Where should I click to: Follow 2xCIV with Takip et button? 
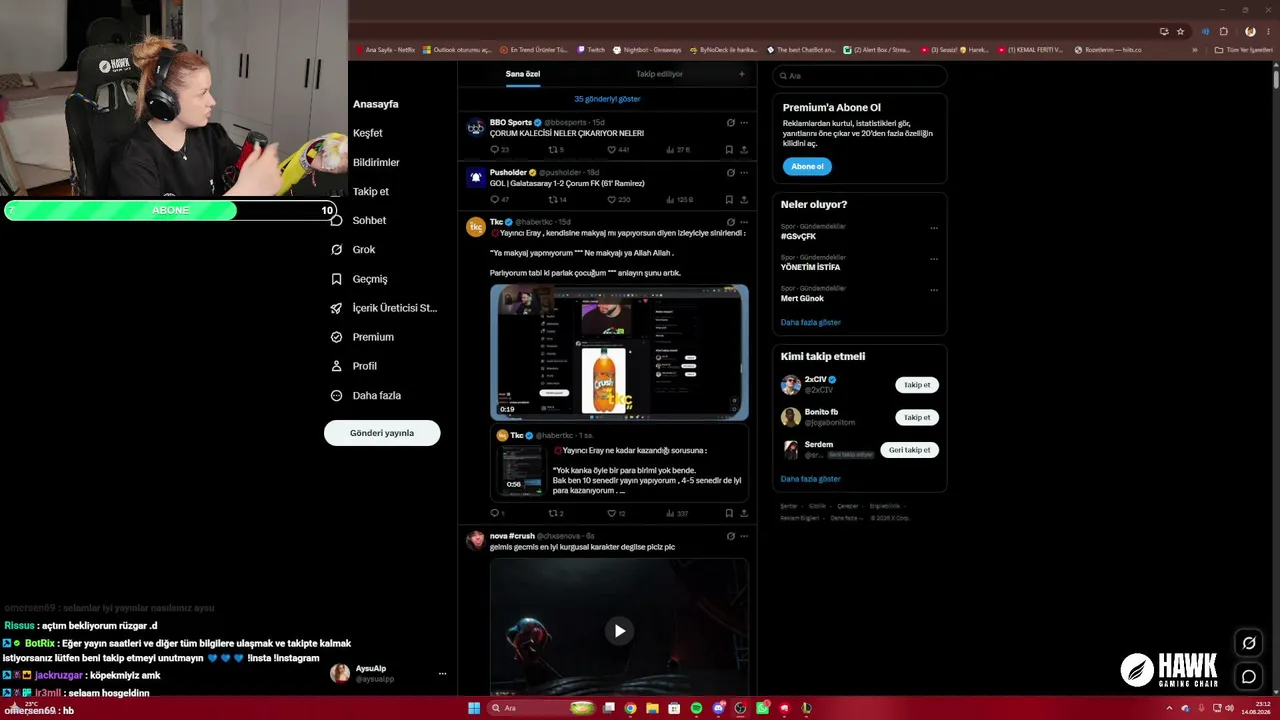point(917,385)
